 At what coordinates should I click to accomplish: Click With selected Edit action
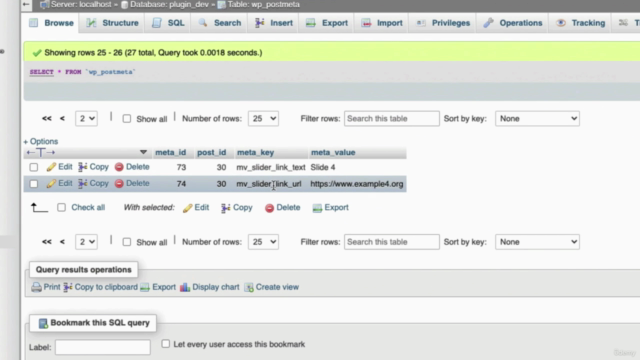[x=196, y=207]
